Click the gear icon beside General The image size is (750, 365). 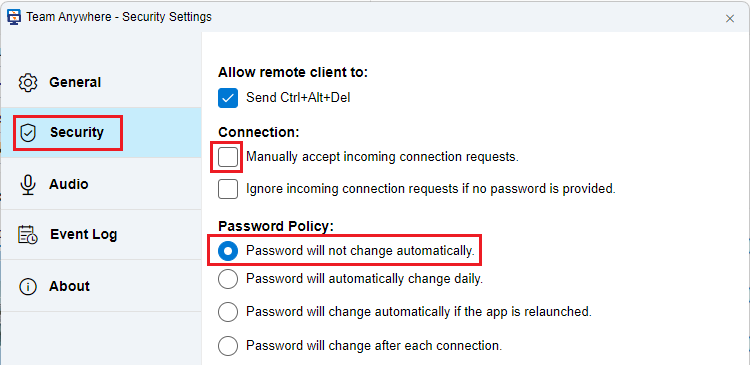(x=28, y=82)
